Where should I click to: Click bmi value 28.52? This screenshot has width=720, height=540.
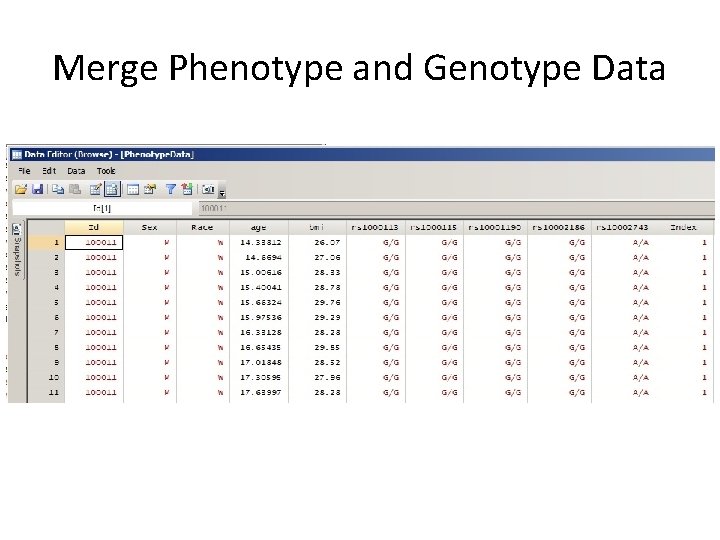pos(327,363)
